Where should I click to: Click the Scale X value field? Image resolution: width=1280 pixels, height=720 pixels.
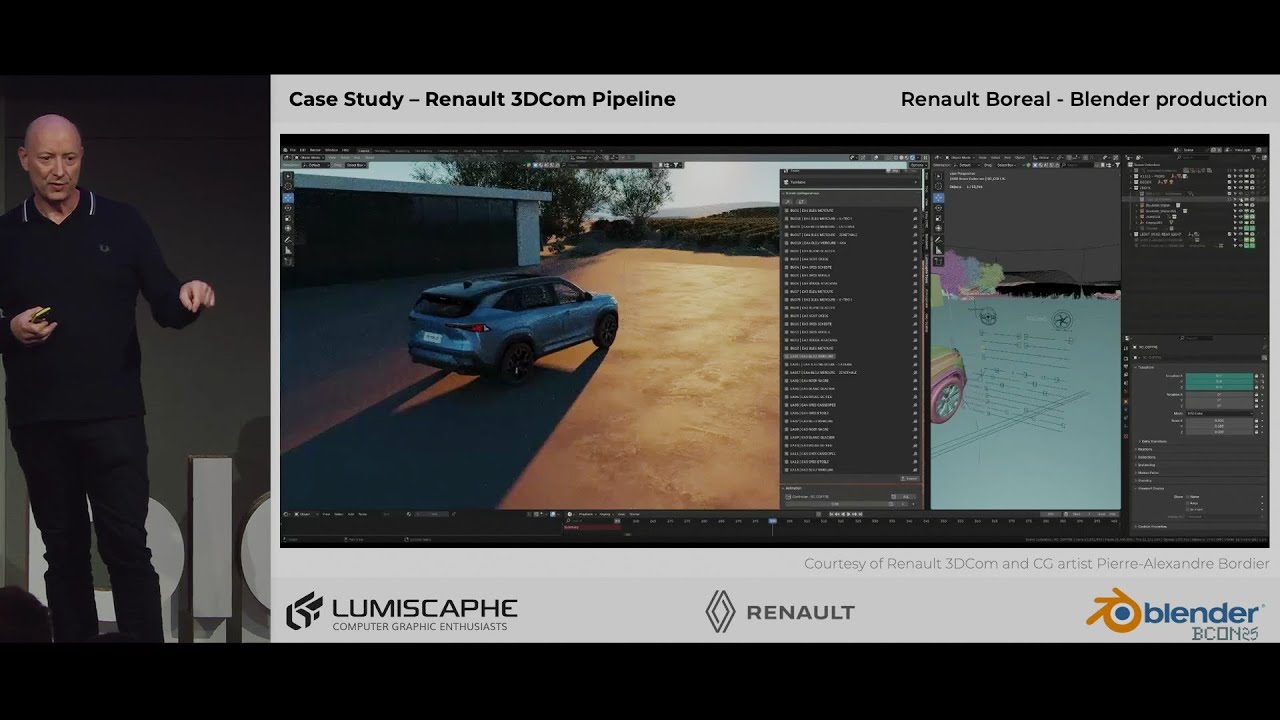(1219, 421)
